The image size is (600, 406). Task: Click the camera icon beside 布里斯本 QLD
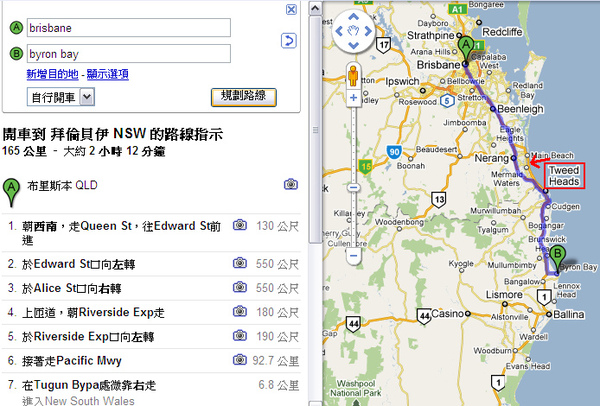pyautogui.click(x=291, y=184)
